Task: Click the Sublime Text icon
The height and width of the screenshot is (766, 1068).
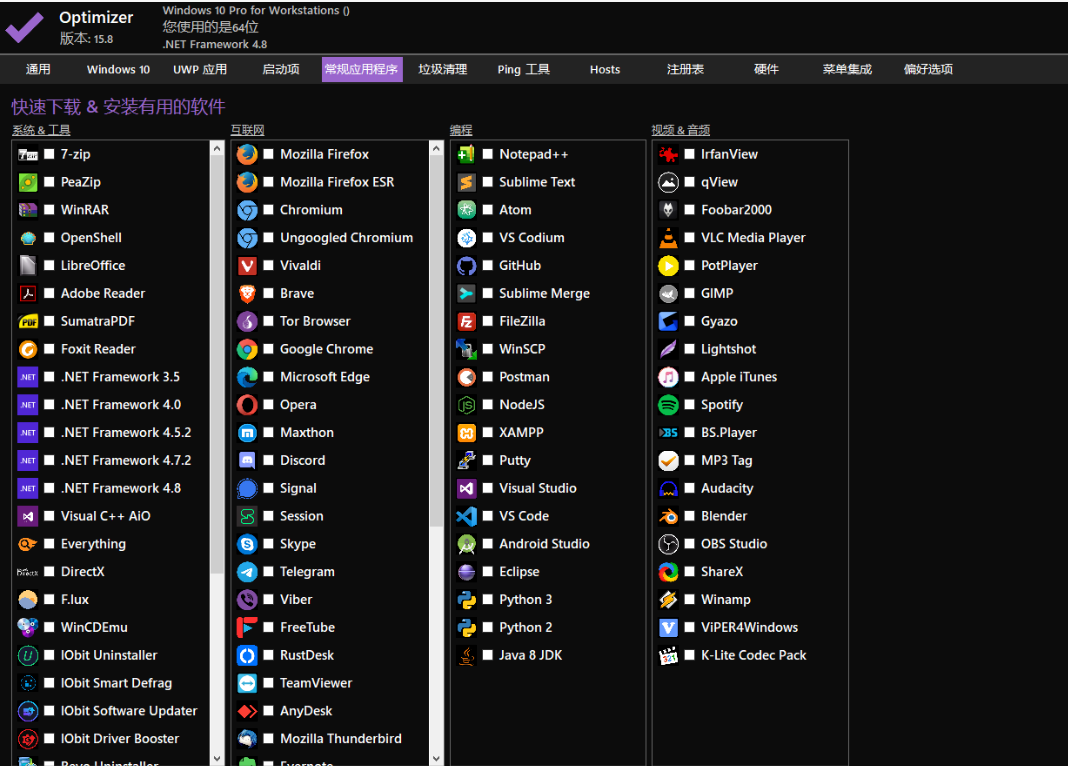Action: (467, 182)
